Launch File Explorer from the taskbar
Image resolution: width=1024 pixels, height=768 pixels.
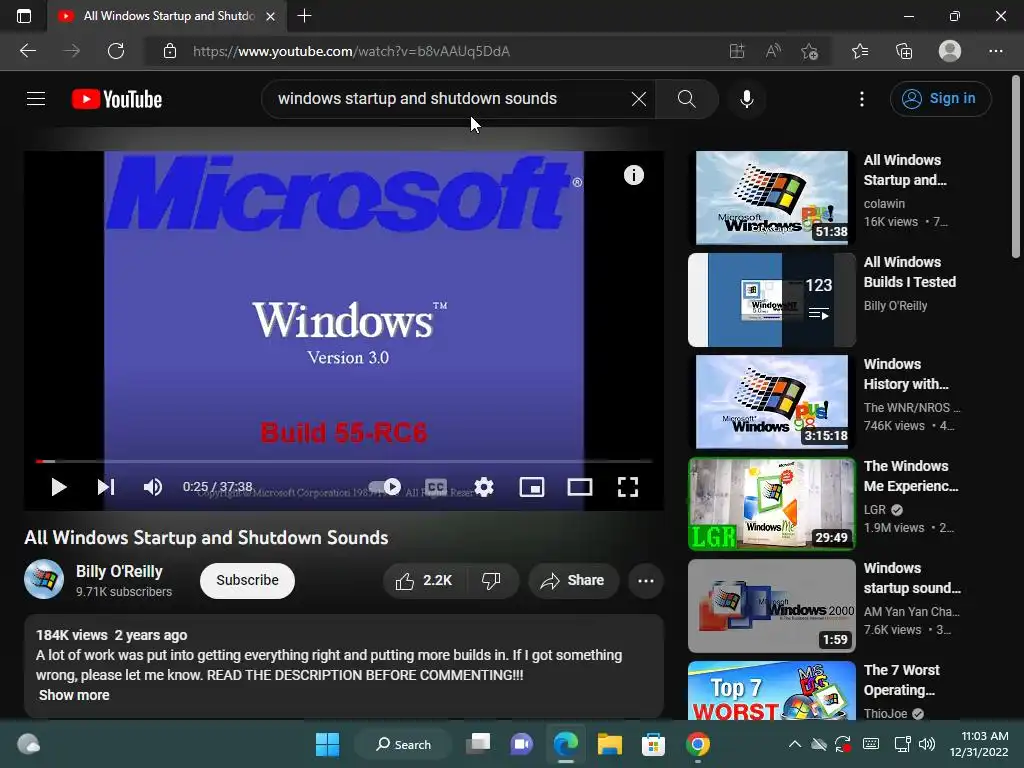coord(609,744)
